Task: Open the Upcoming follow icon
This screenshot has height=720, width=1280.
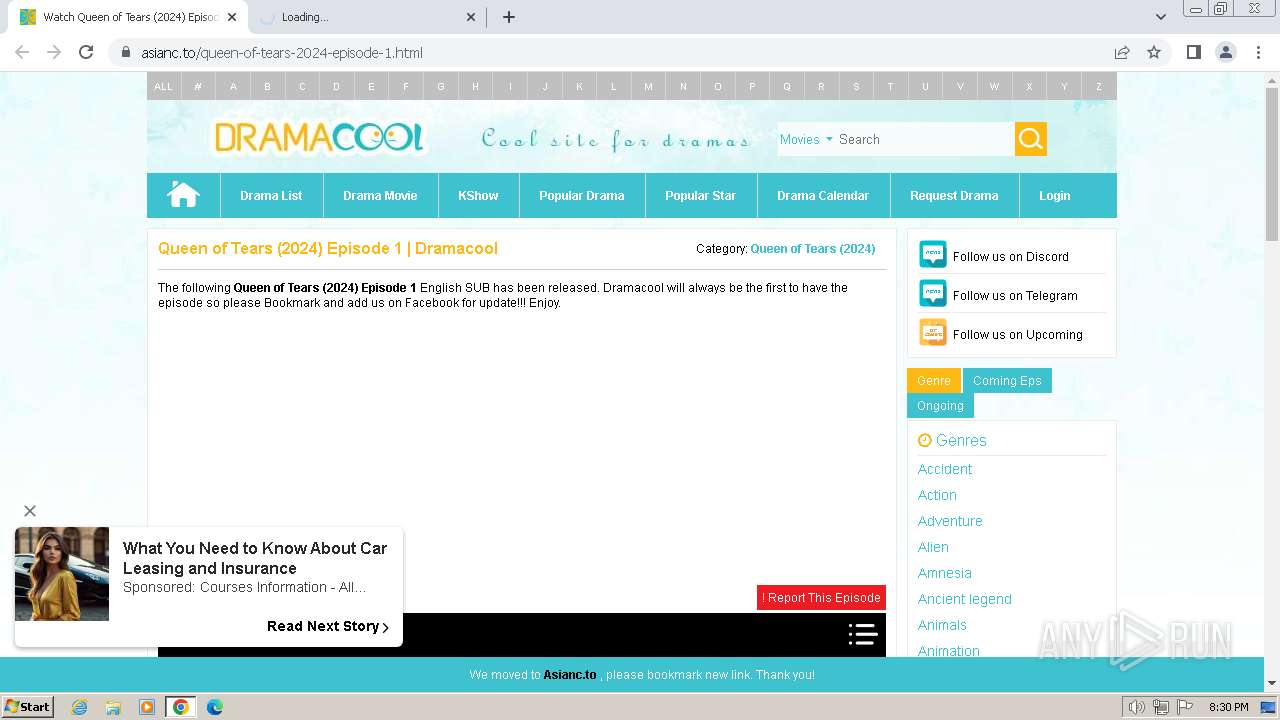Action: tap(933, 333)
